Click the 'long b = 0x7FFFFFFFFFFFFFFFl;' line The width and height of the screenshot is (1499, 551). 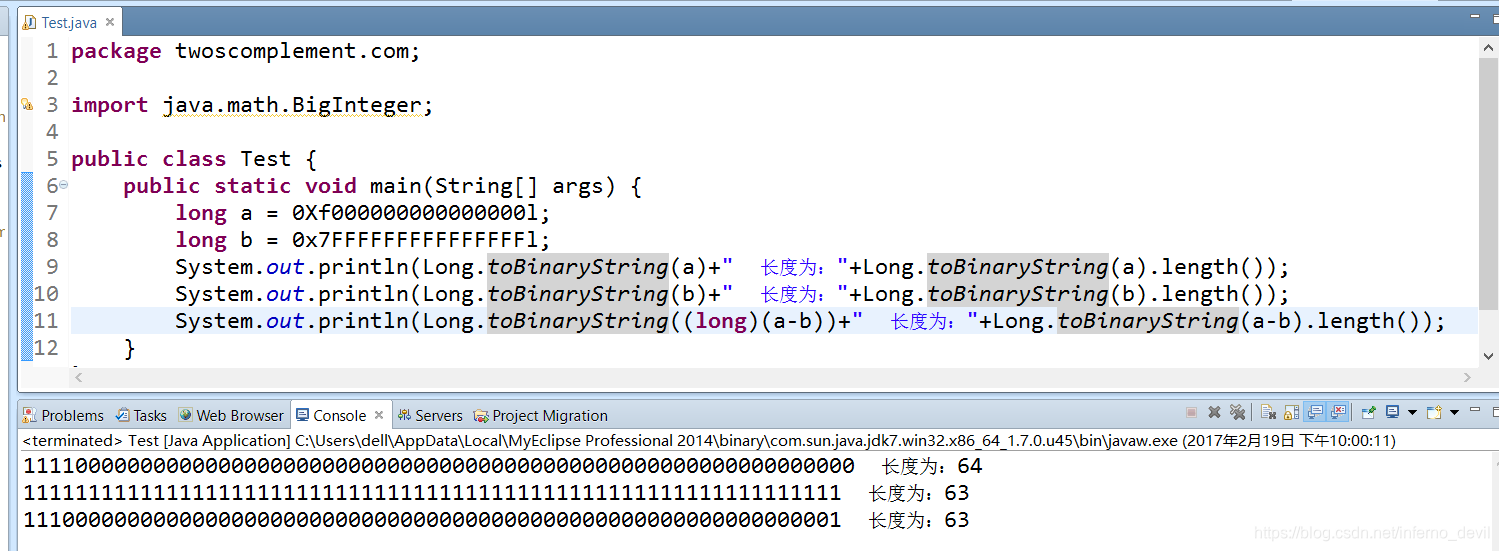point(363,240)
